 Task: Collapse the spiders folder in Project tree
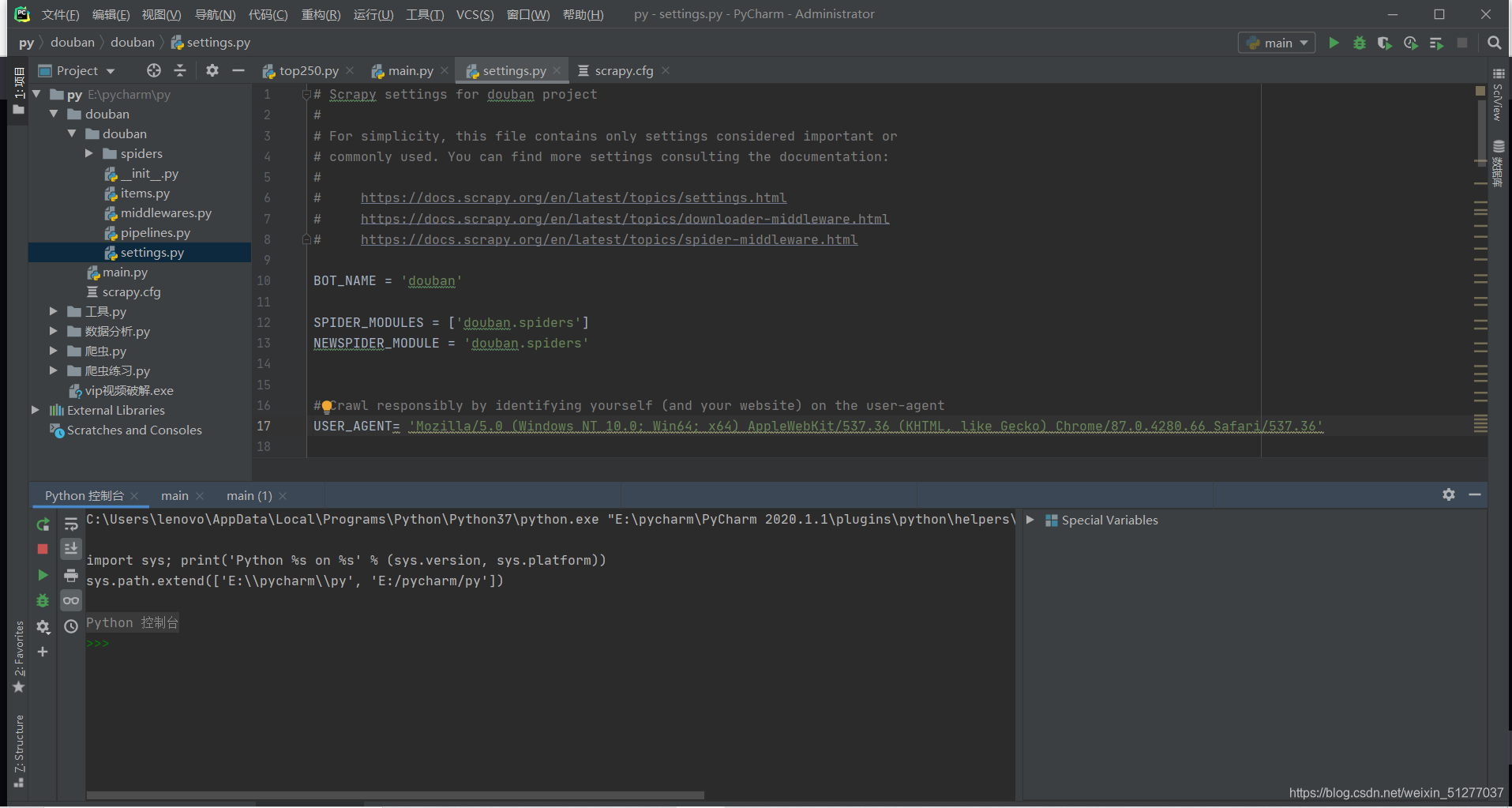tap(89, 153)
